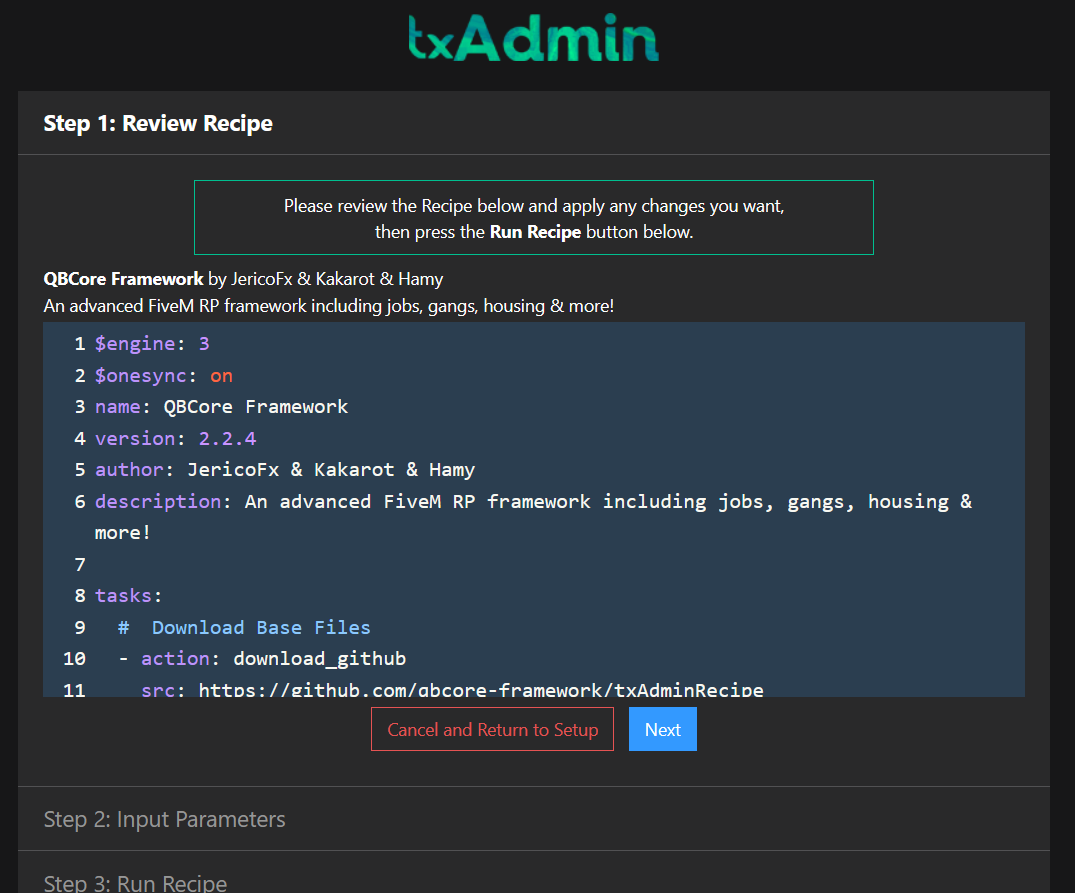Screen dimensions: 1075x893
Task: Click the 'Please review the Recipe' notice box
Action: tap(533, 217)
